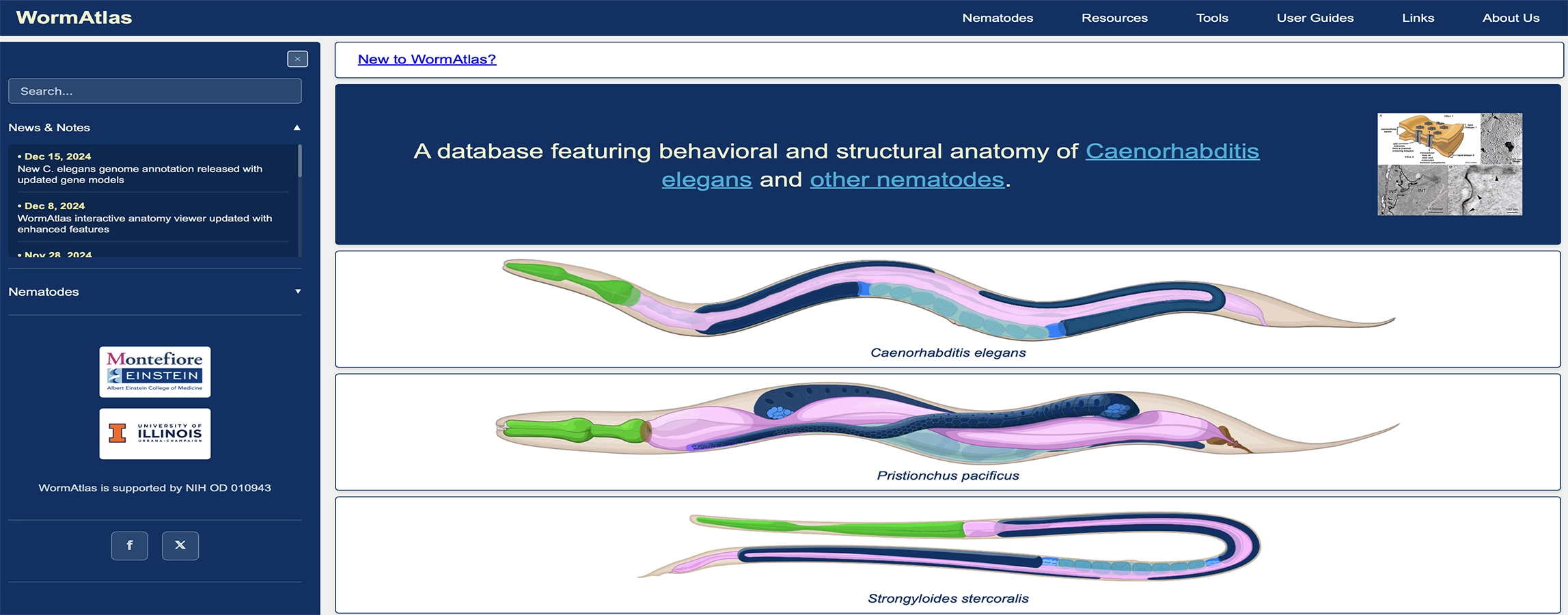Click the Caenorhabditis elegans caption
This screenshot has width=1568, height=615.
(948, 353)
